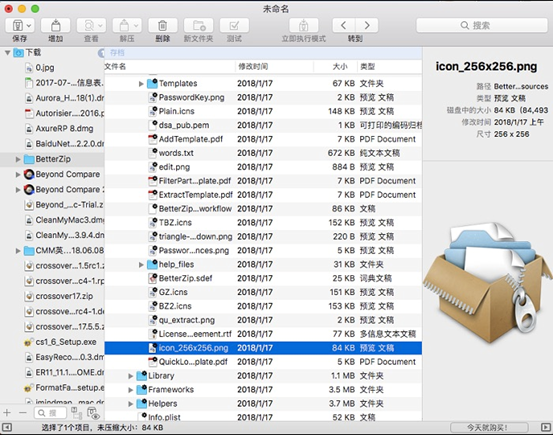Image resolution: width=553 pixels, height=435 pixels.
Task: Click the 增加 (Add) toolbar icon
Action: [55, 26]
